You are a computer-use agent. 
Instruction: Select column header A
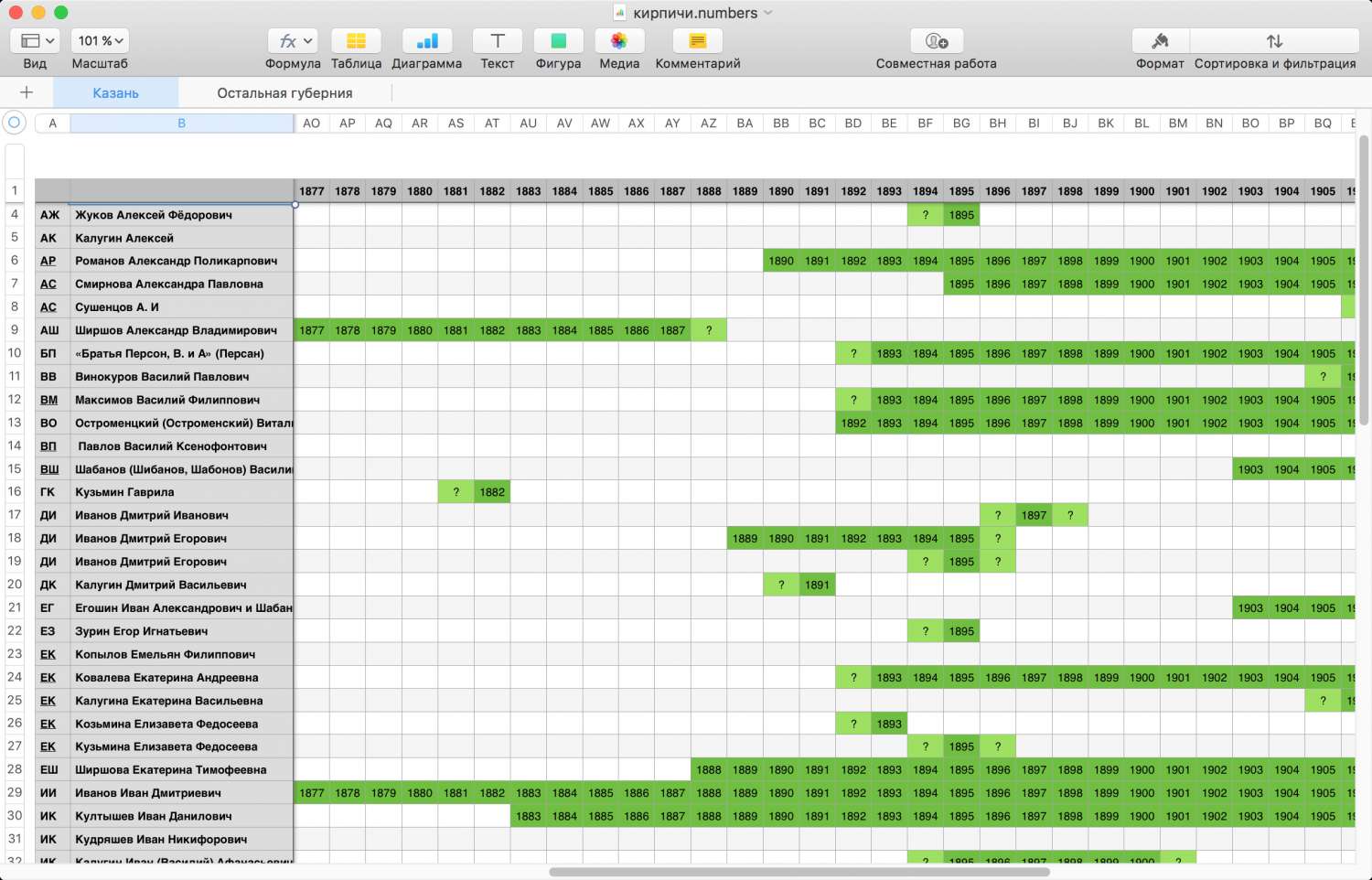(52, 123)
